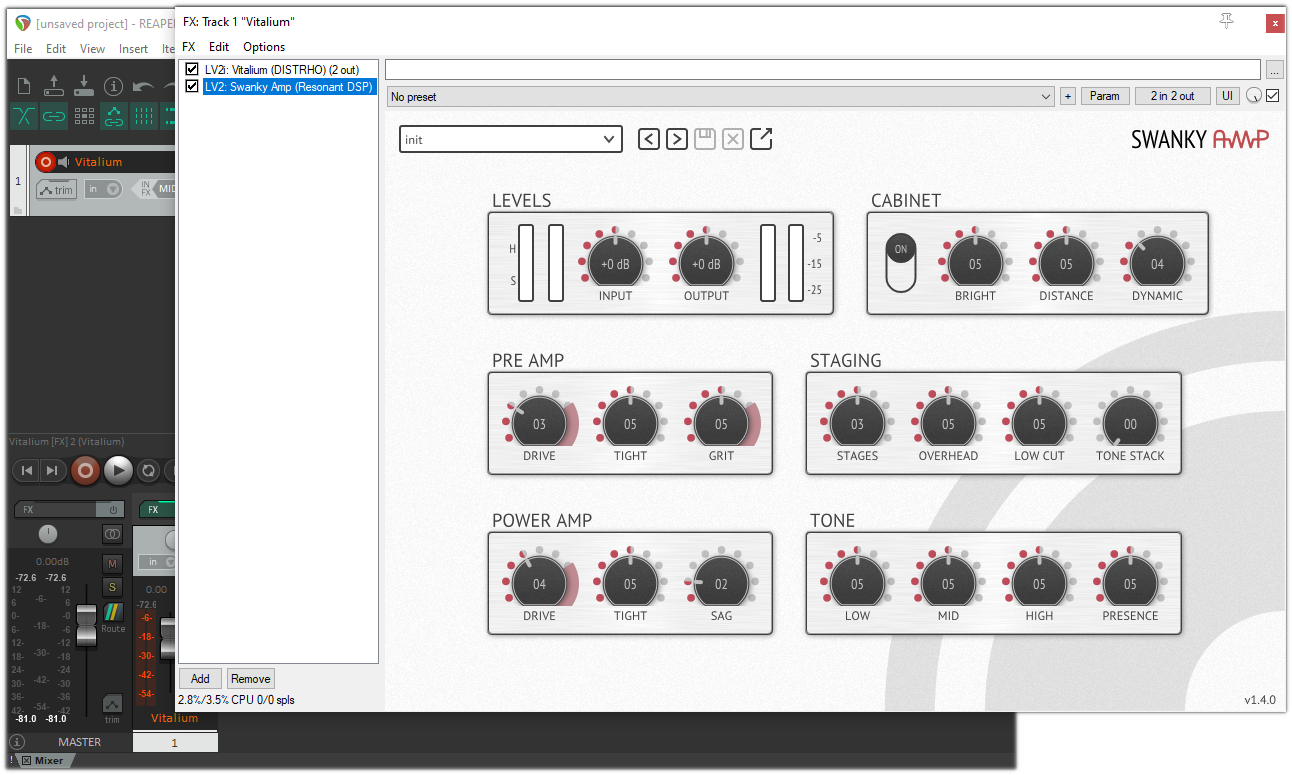Click the Param button

pos(1105,96)
